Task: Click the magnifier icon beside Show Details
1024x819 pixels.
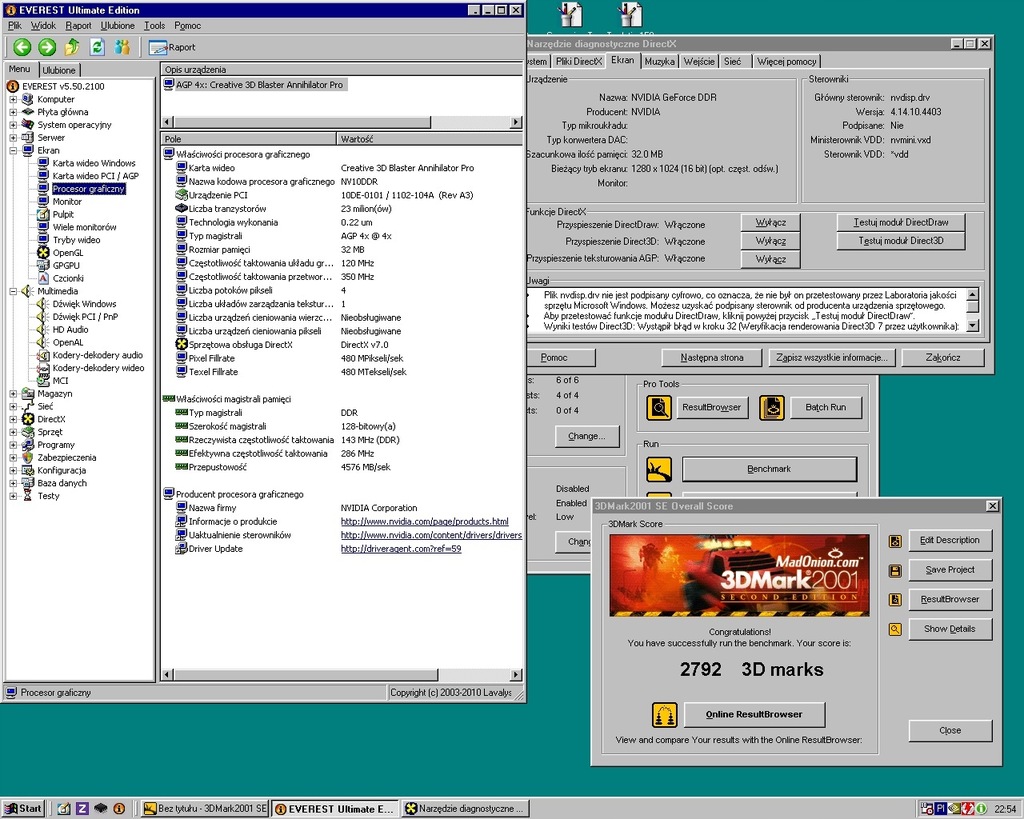Action: coord(895,629)
